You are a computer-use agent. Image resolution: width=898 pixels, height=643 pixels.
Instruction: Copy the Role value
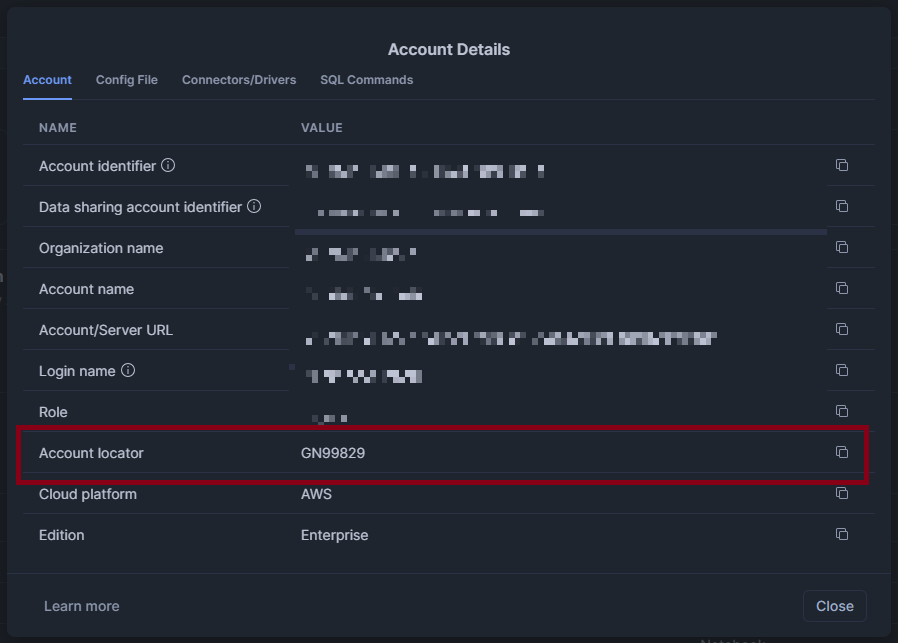(843, 410)
